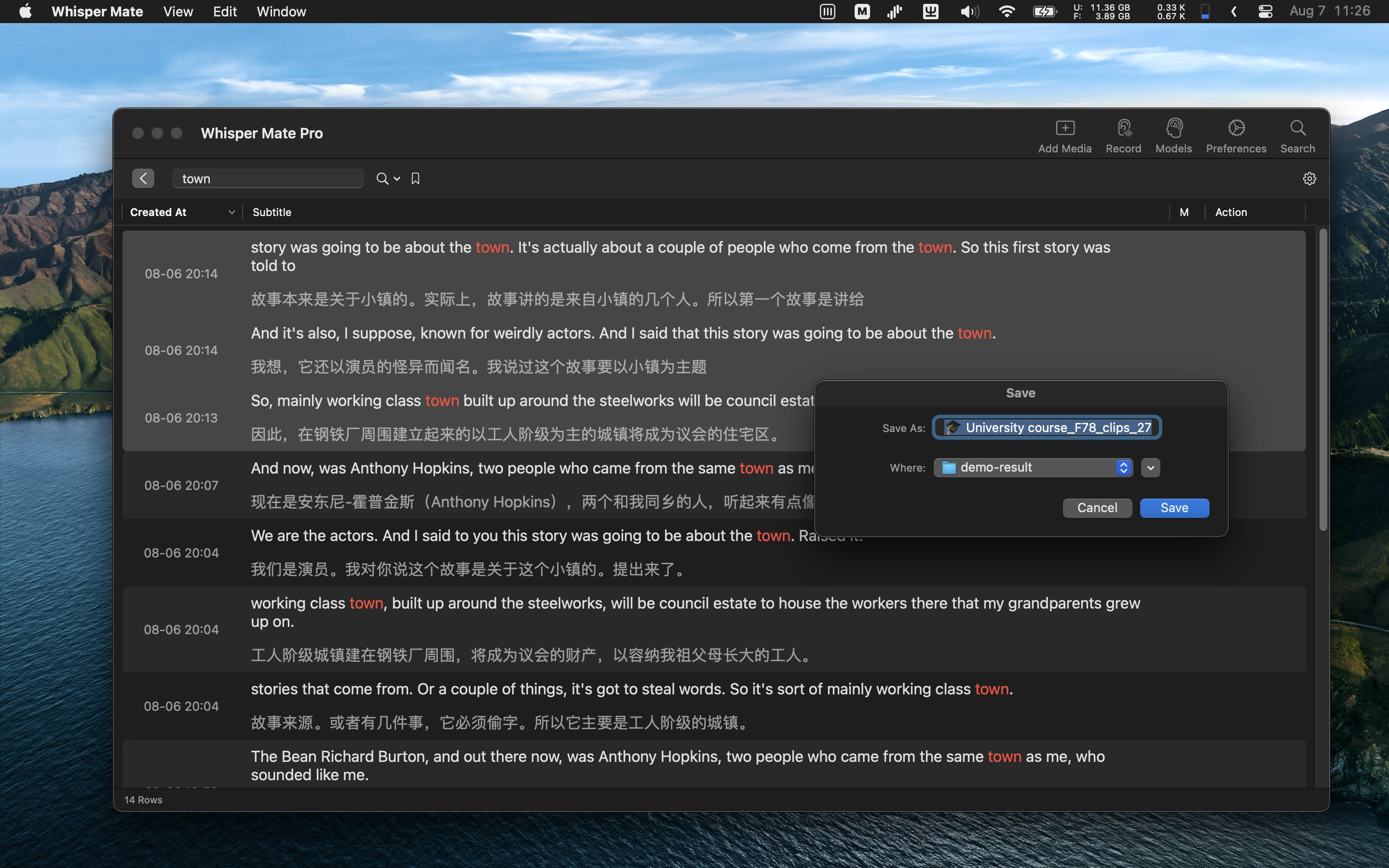1389x868 pixels.
Task: Open search options magnifier dropdown
Action: tap(388, 178)
